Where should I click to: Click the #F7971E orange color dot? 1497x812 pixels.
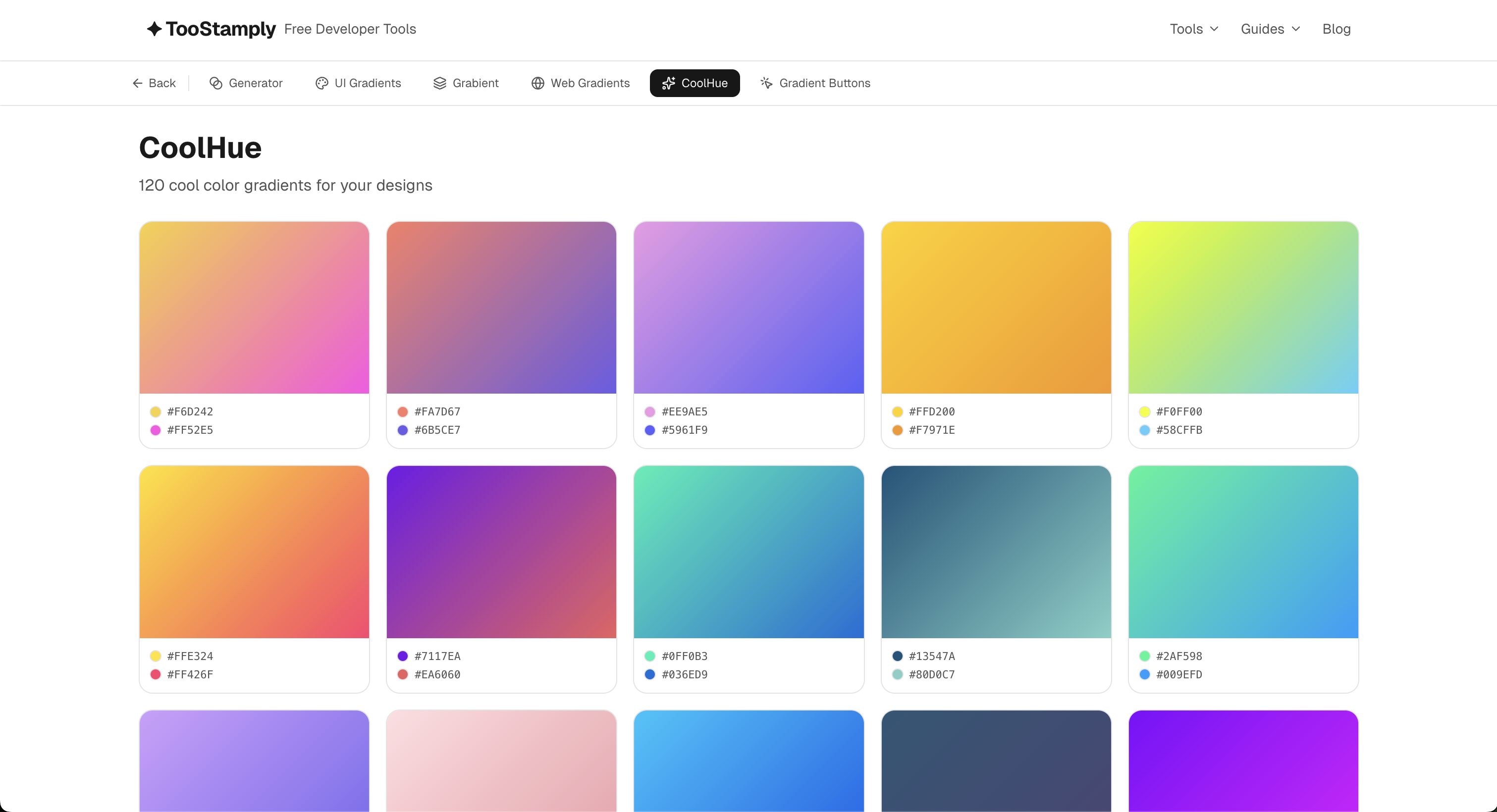897,430
